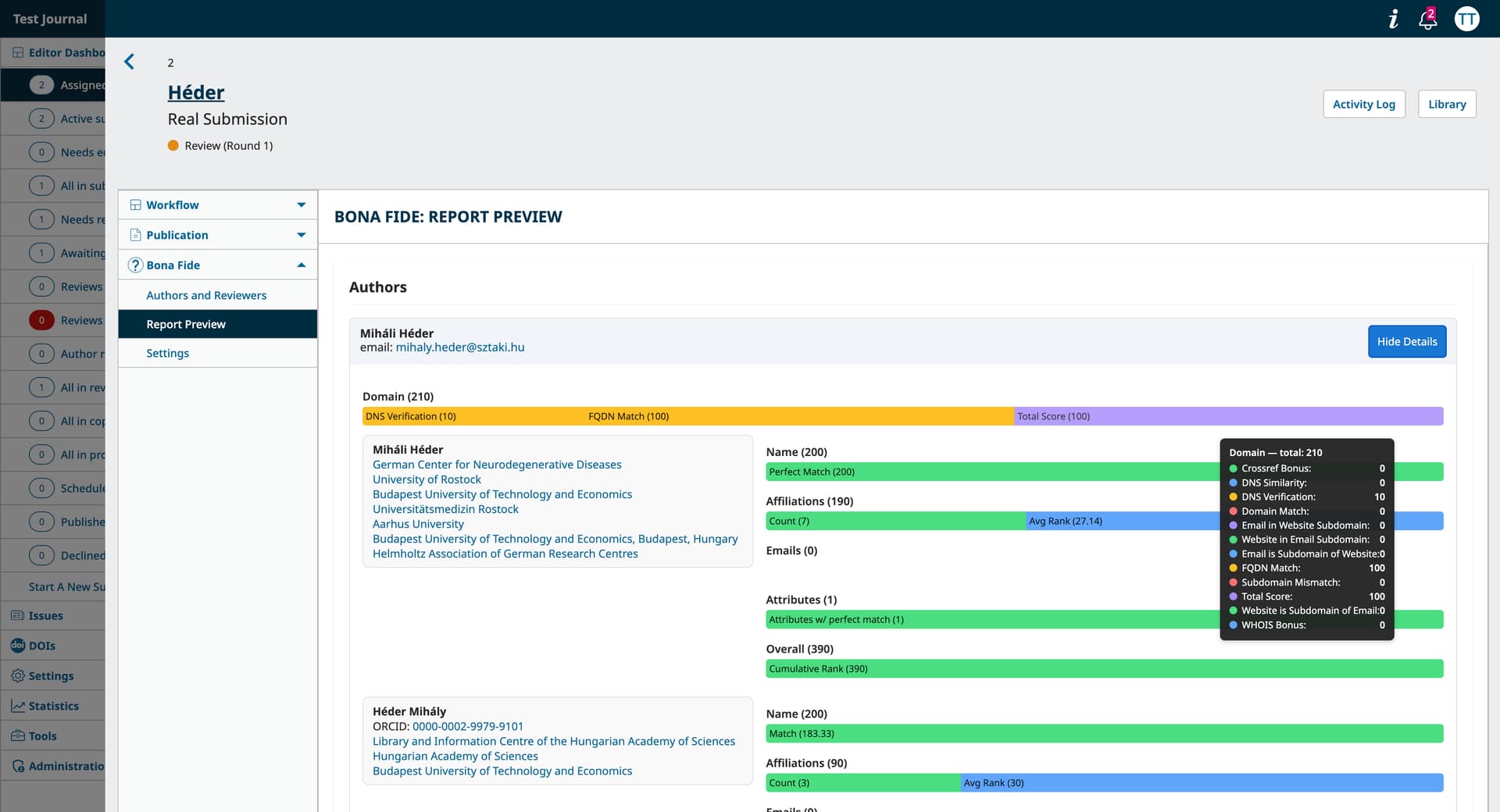The width and height of the screenshot is (1500, 812).
Task: Open the TT user avatar menu
Action: (x=1466, y=19)
